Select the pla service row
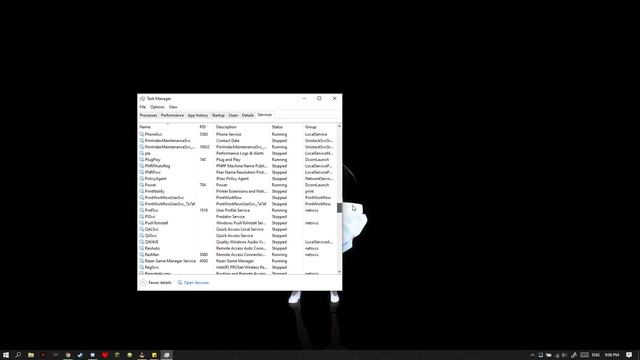 238,153
